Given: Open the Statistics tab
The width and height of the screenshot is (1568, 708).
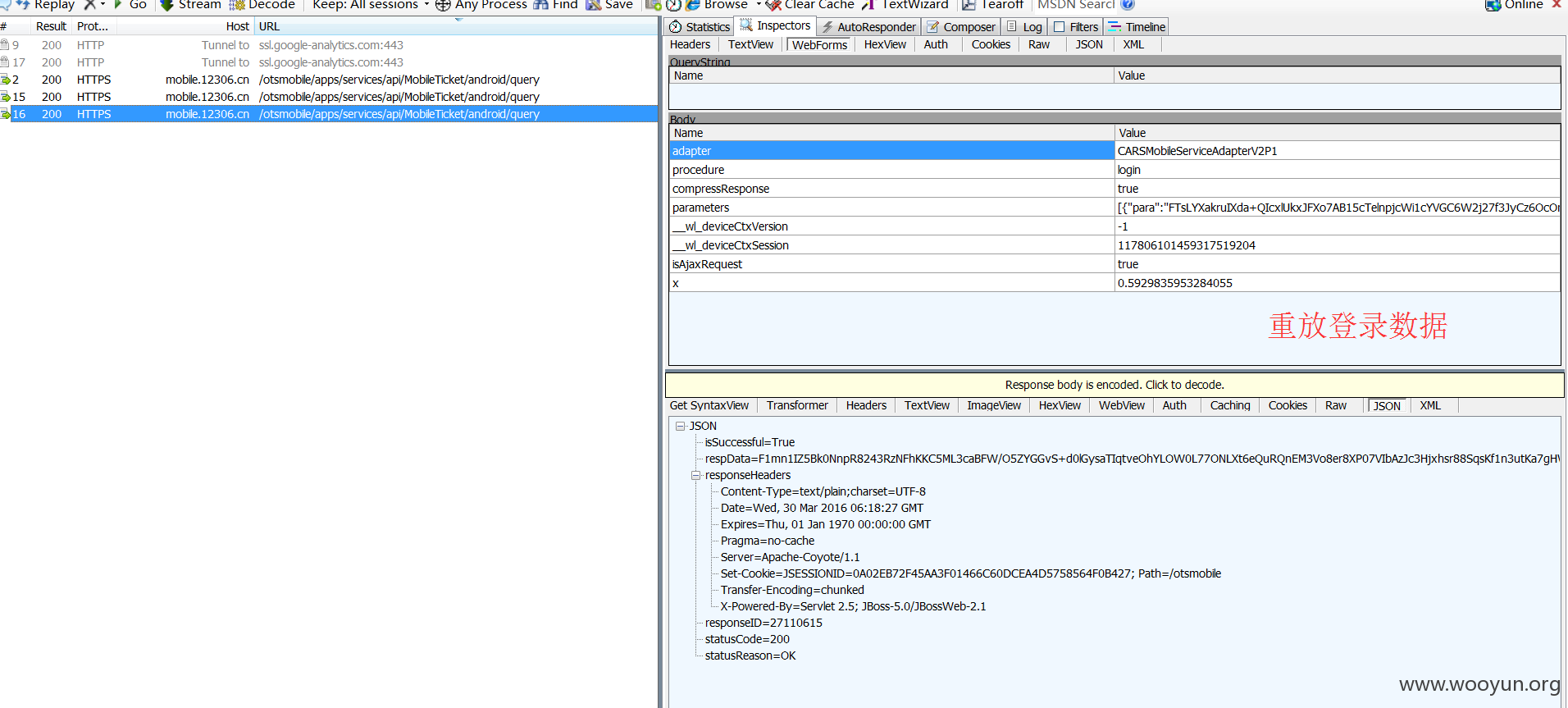Looking at the screenshot, I should [x=700, y=27].
